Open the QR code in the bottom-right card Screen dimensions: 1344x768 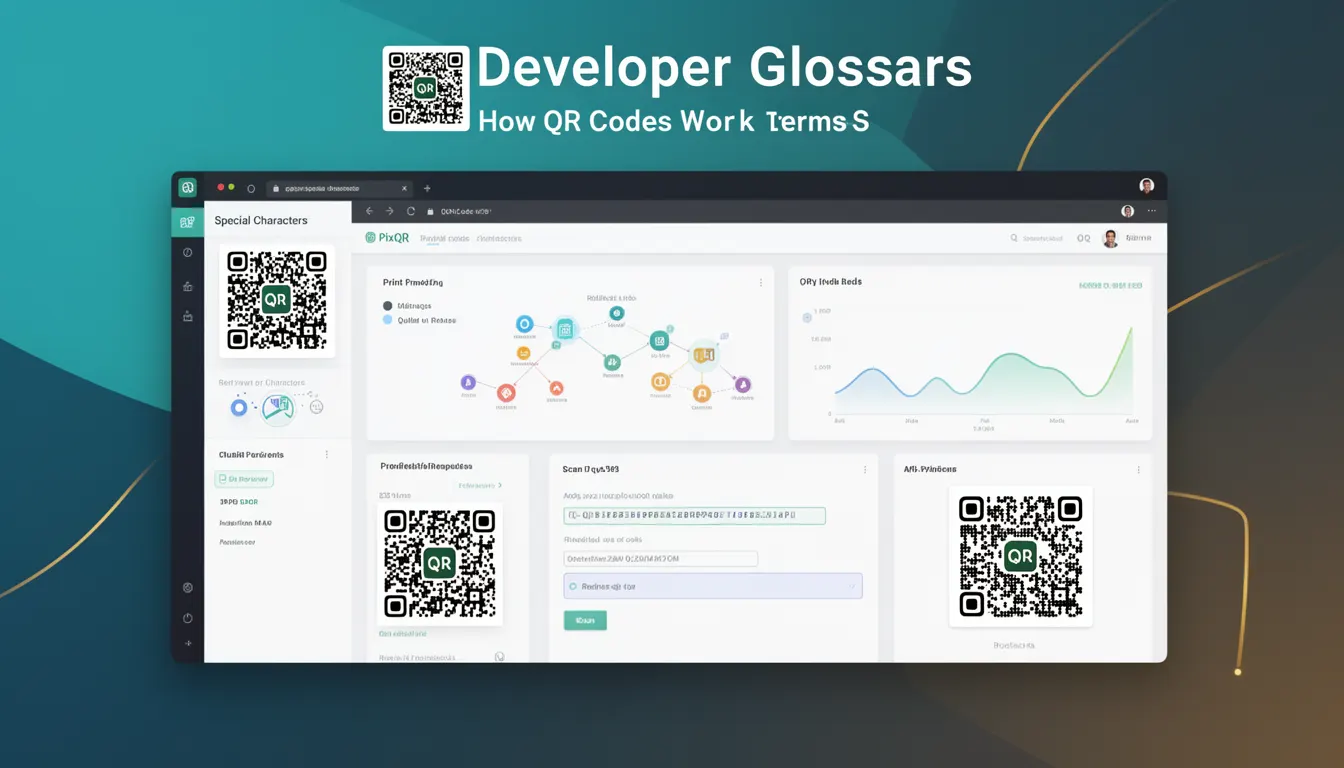1020,556
